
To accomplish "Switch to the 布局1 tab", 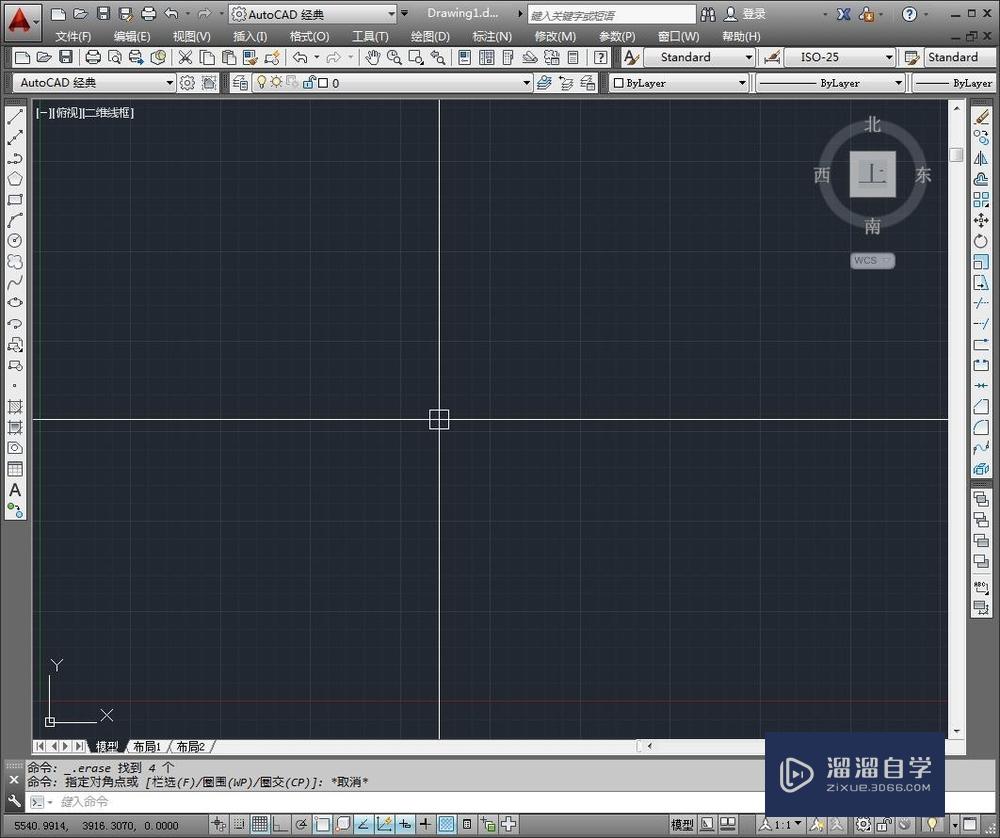I will click(x=147, y=746).
